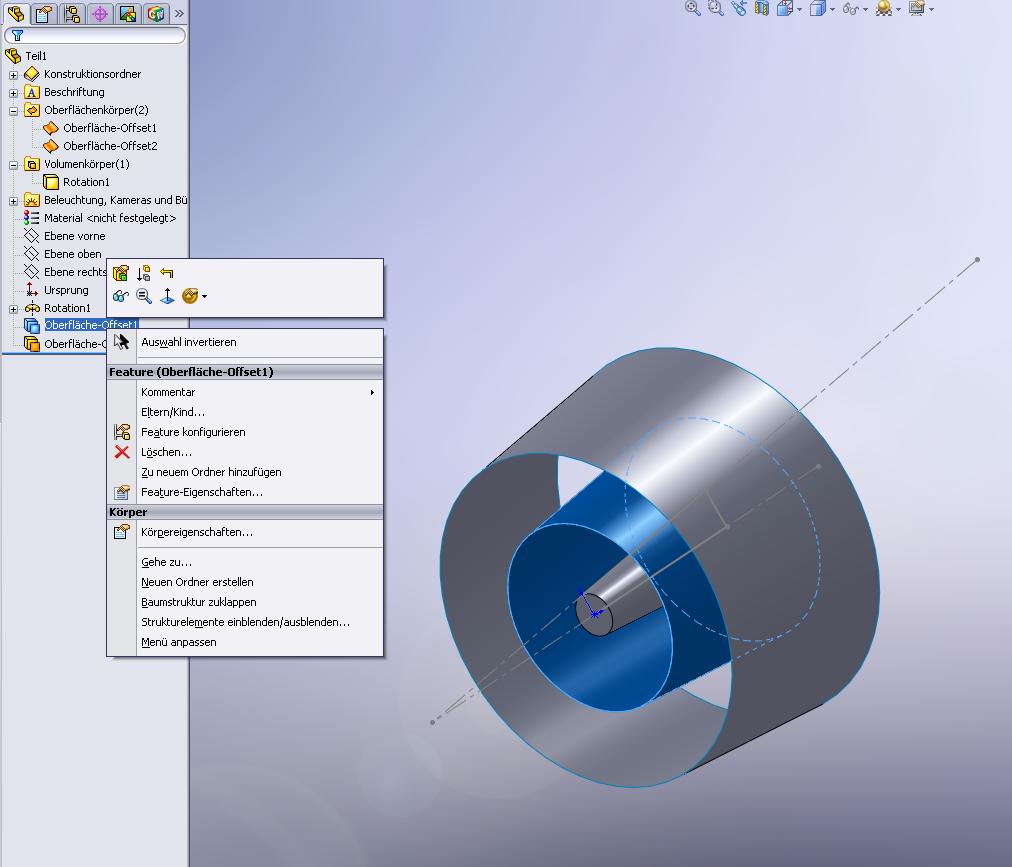The height and width of the screenshot is (867, 1012).
Task: Click the Rollback arrow icon in popup
Action: [x=167, y=273]
